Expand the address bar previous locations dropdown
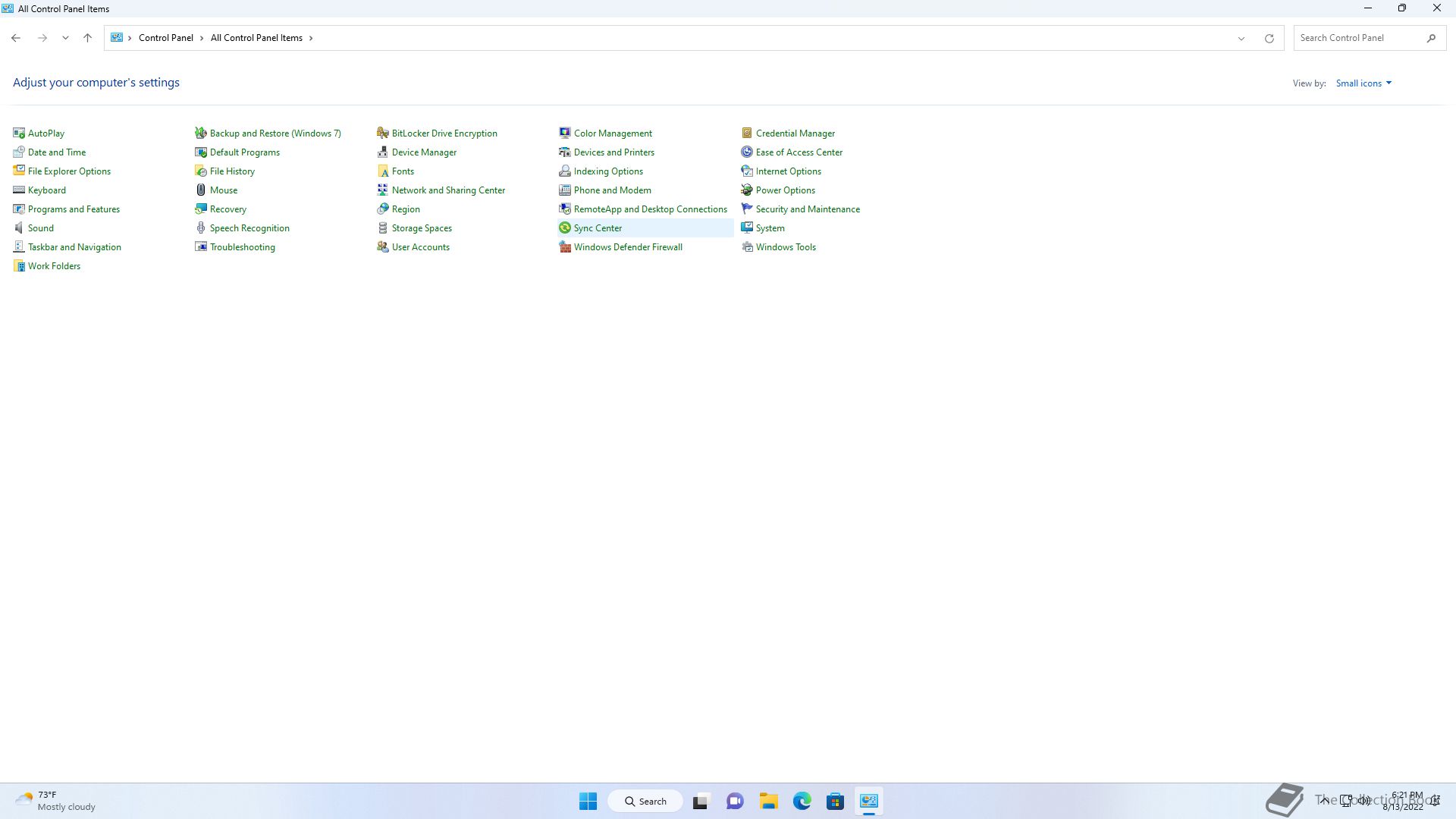The width and height of the screenshot is (1456, 819). (1241, 38)
